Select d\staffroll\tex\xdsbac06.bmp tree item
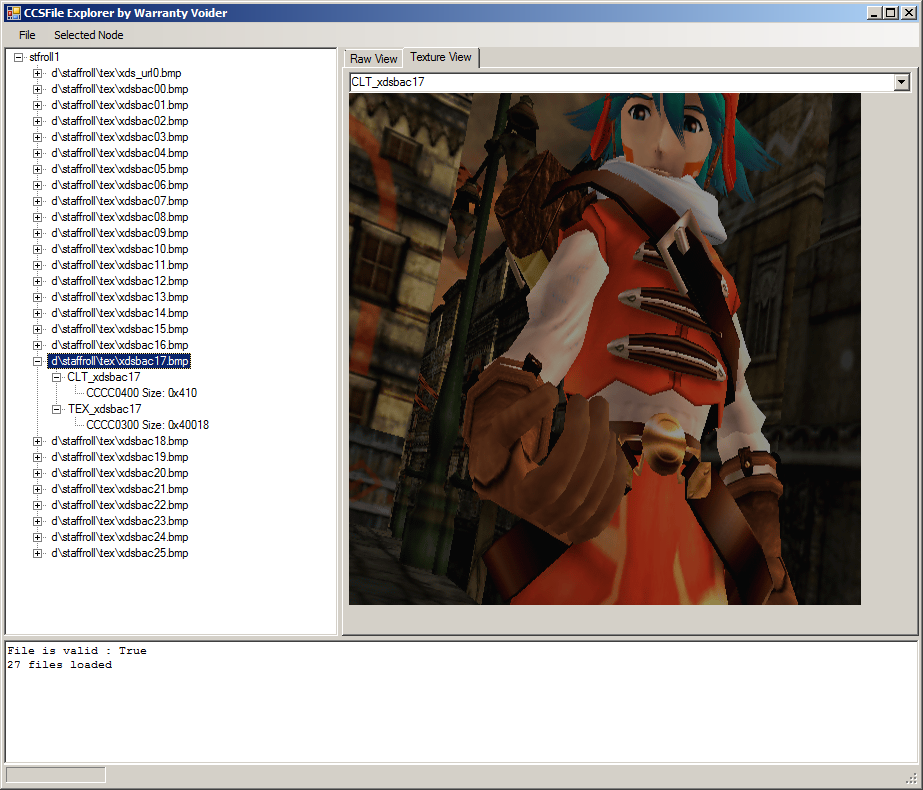 (119, 185)
